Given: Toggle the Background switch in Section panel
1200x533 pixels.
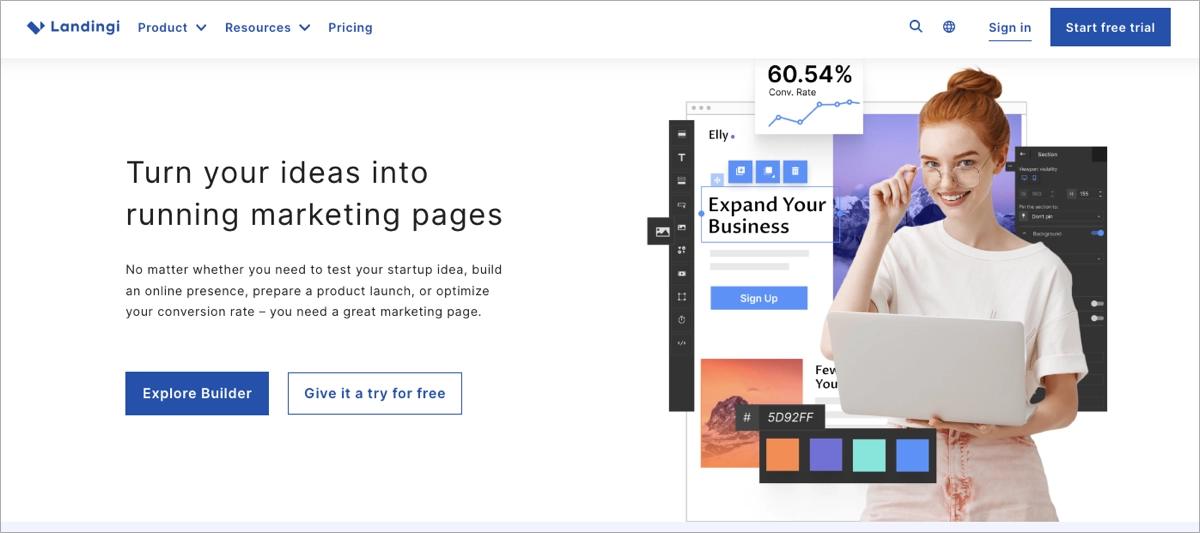Looking at the screenshot, I should 1098,233.
